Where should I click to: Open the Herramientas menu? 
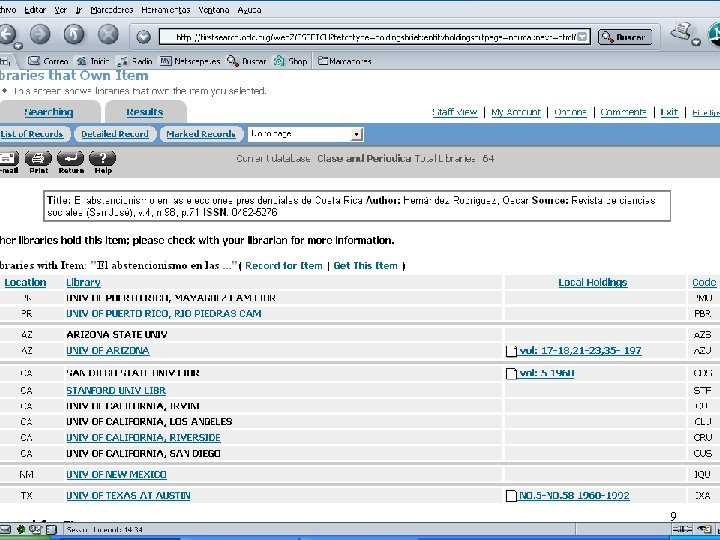pos(166,10)
